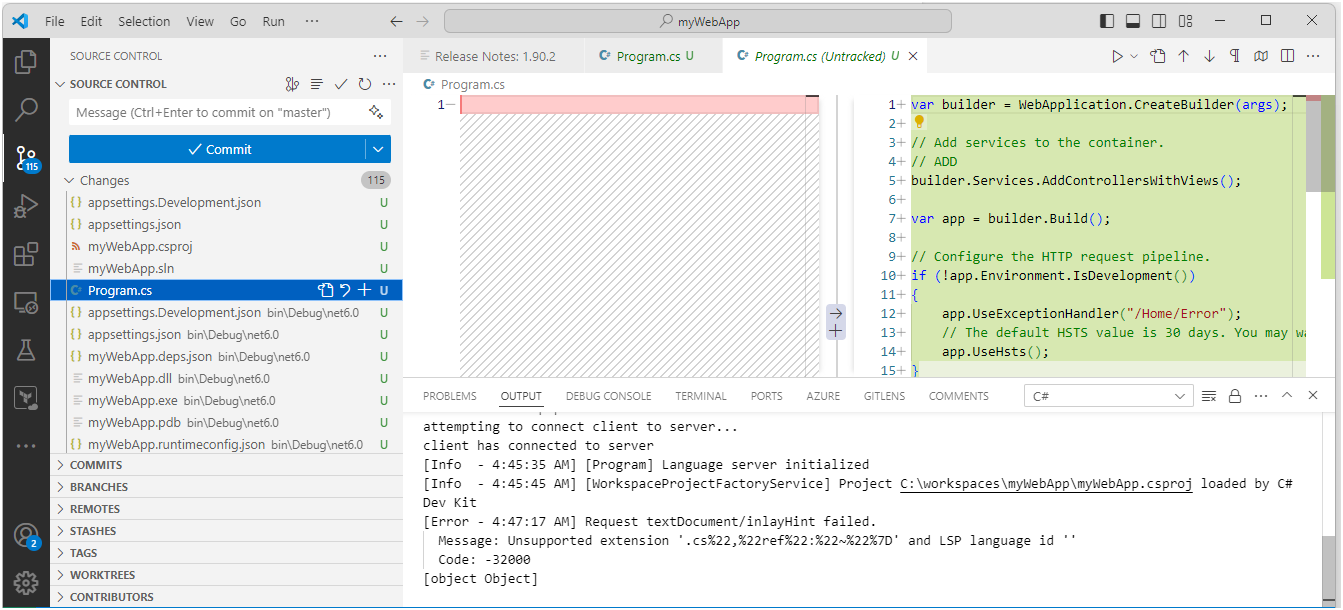
Task: Toggle the bottom panel visibility
Action: coord(1133,21)
